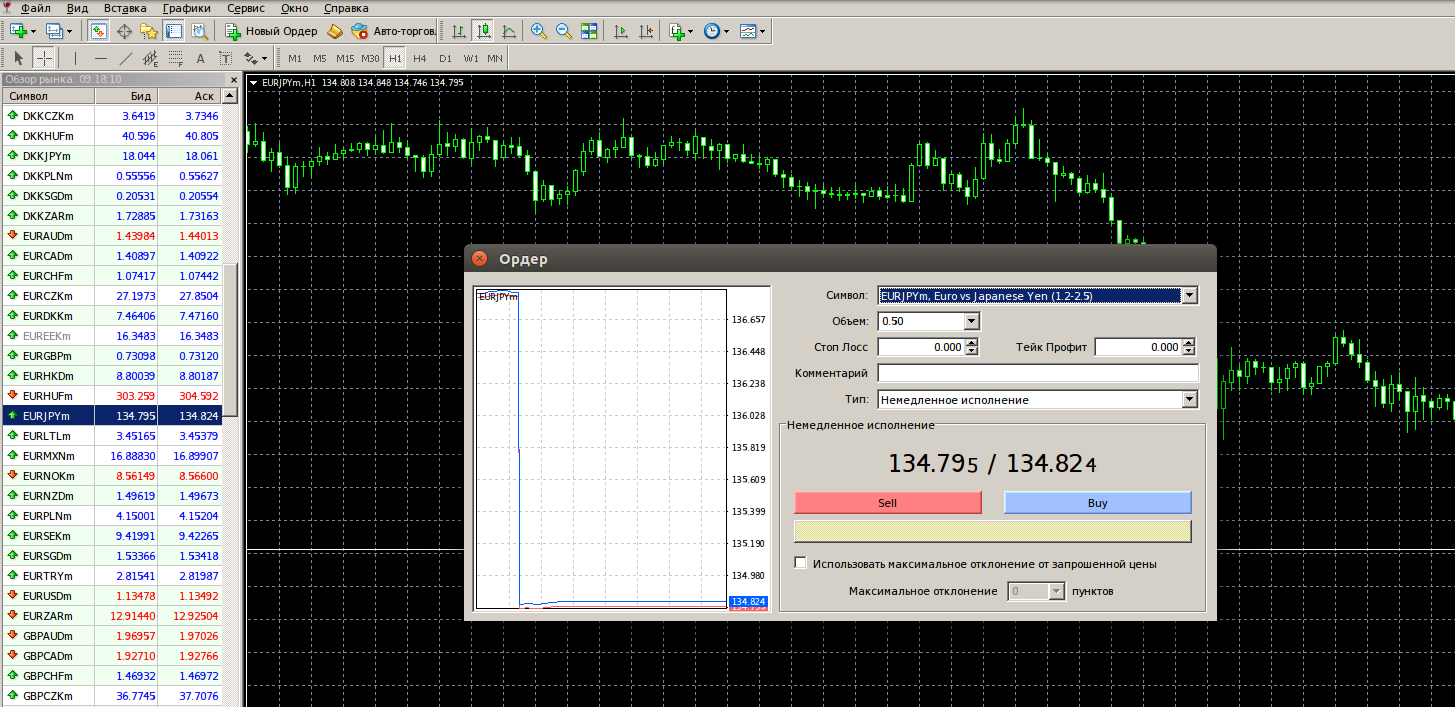Viewport: 1455px width, 707px height.
Task: Select the Fibonacci retracement tool
Action: click(x=175, y=58)
